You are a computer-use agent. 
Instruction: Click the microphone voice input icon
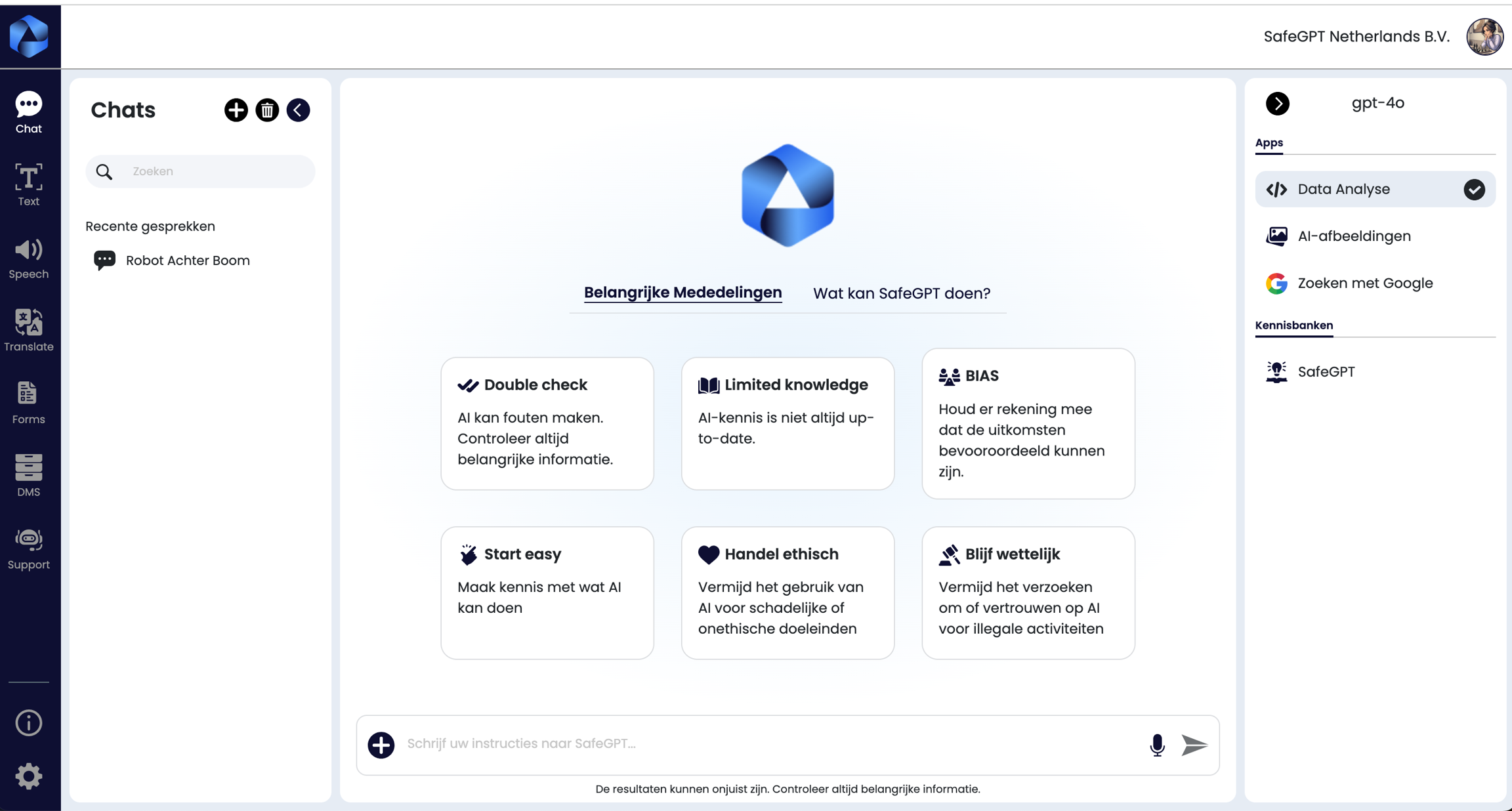1157,745
